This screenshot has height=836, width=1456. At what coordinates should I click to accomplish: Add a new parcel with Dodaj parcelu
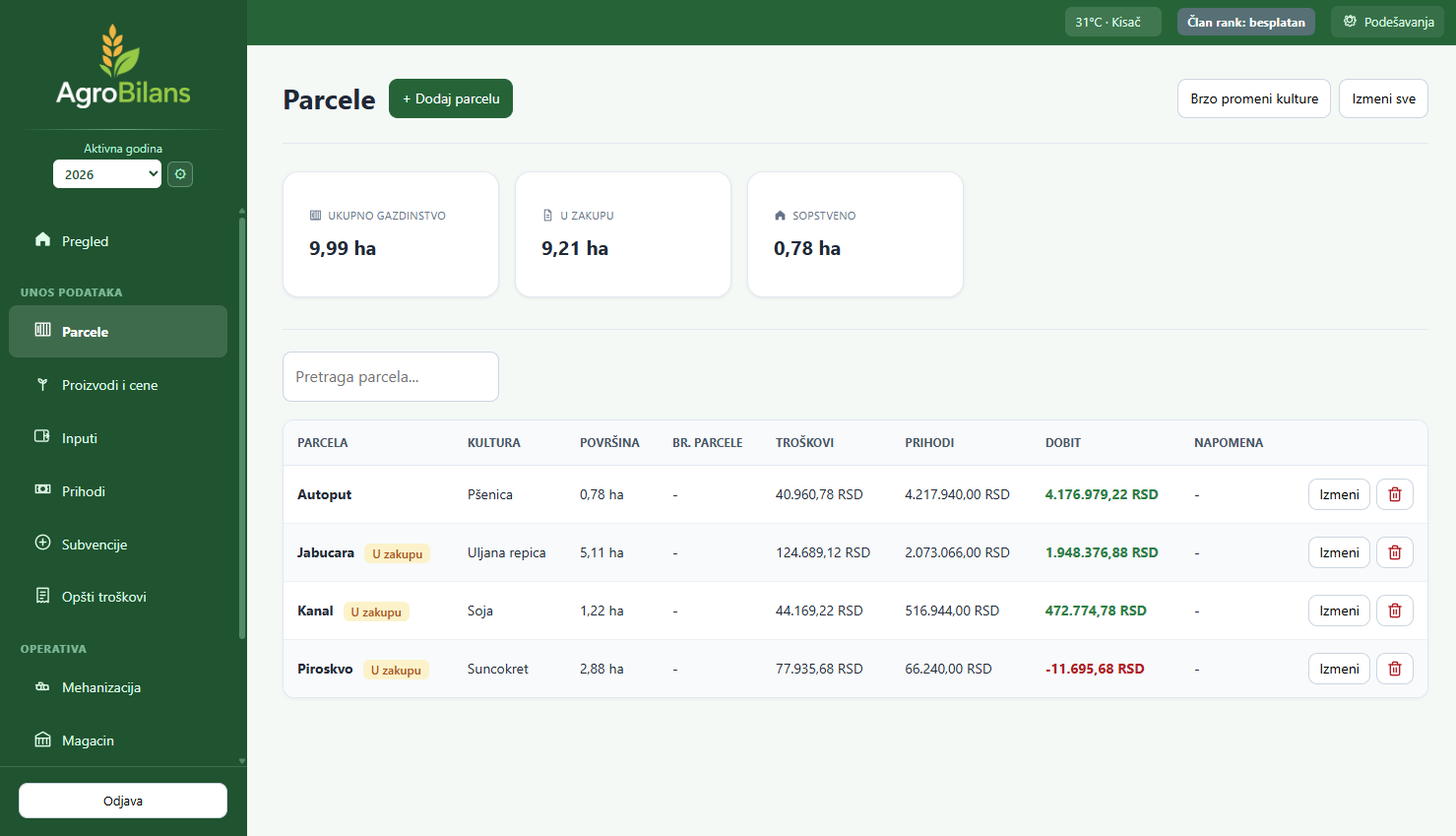pyautogui.click(x=451, y=98)
